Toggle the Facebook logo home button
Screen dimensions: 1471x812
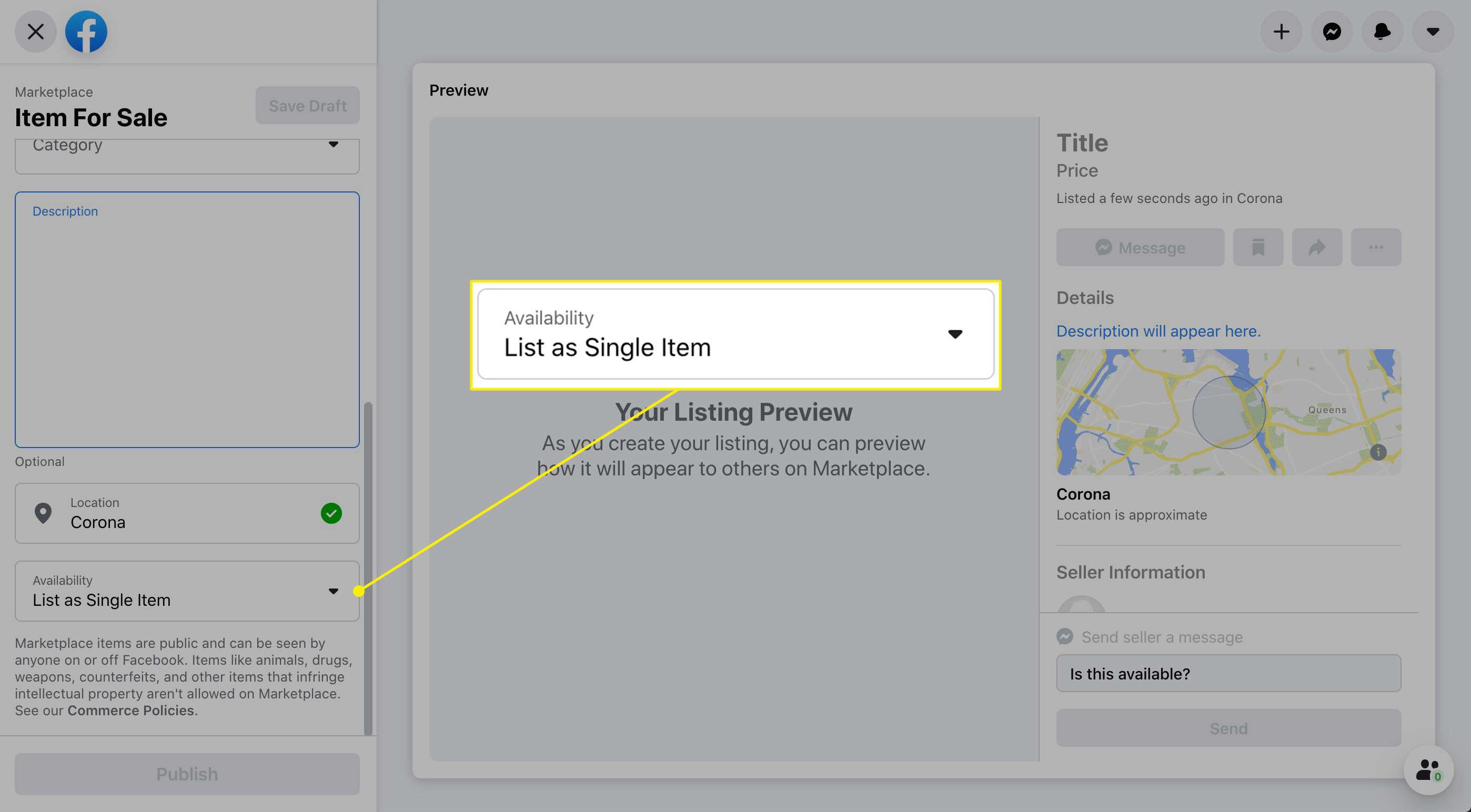tap(86, 31)
